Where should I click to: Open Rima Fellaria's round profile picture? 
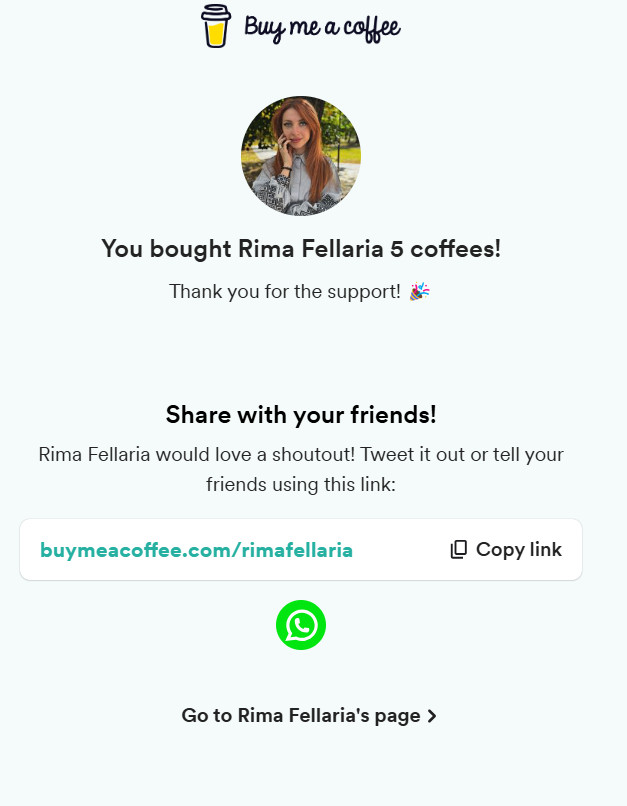301,155
